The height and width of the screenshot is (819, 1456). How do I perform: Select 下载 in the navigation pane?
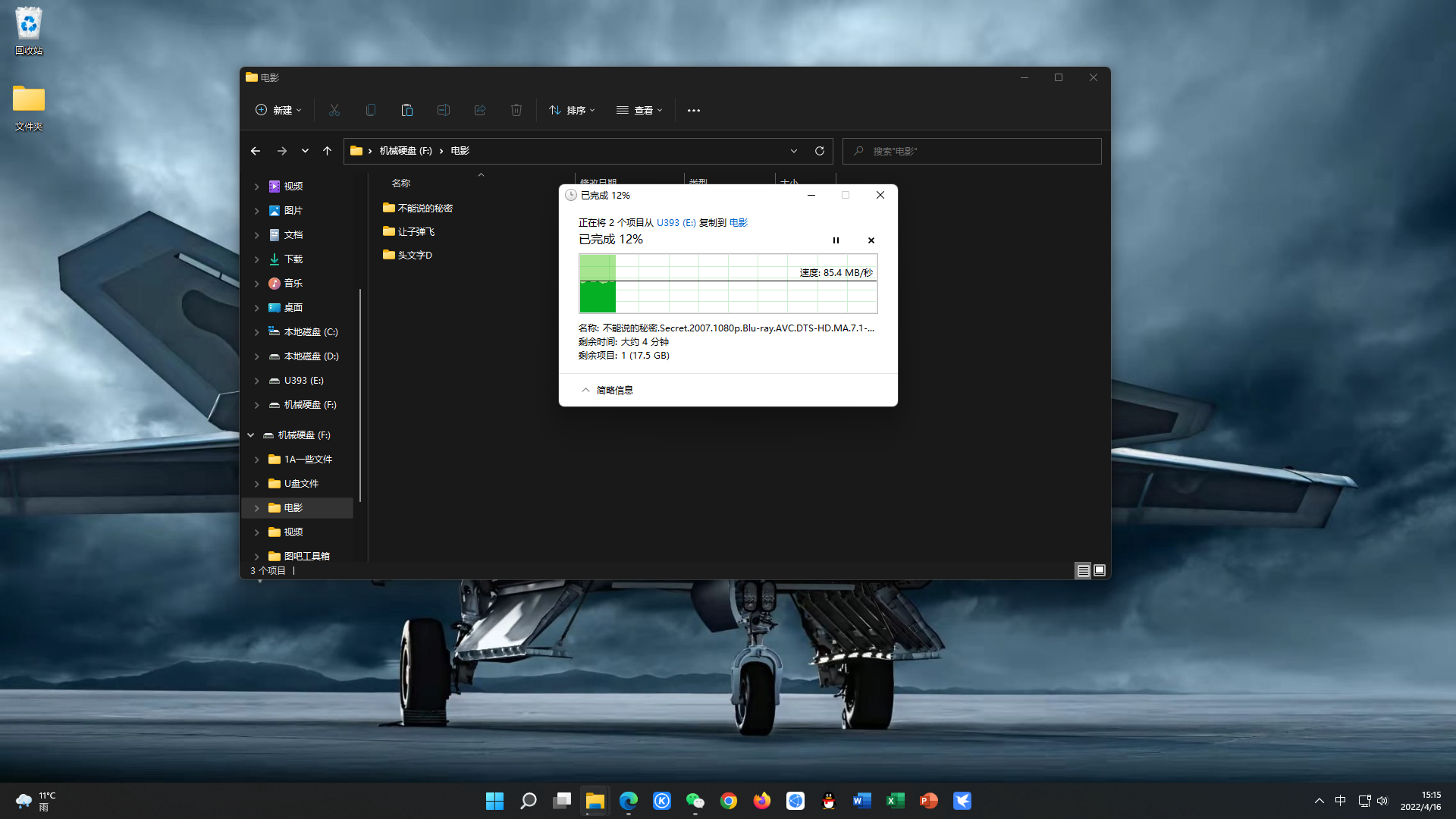(x=293, y=259)
